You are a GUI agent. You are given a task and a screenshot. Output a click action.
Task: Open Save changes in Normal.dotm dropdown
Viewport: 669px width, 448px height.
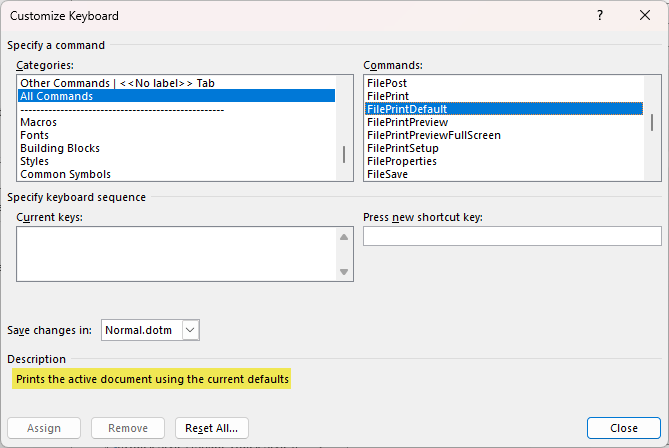point(190,330)
